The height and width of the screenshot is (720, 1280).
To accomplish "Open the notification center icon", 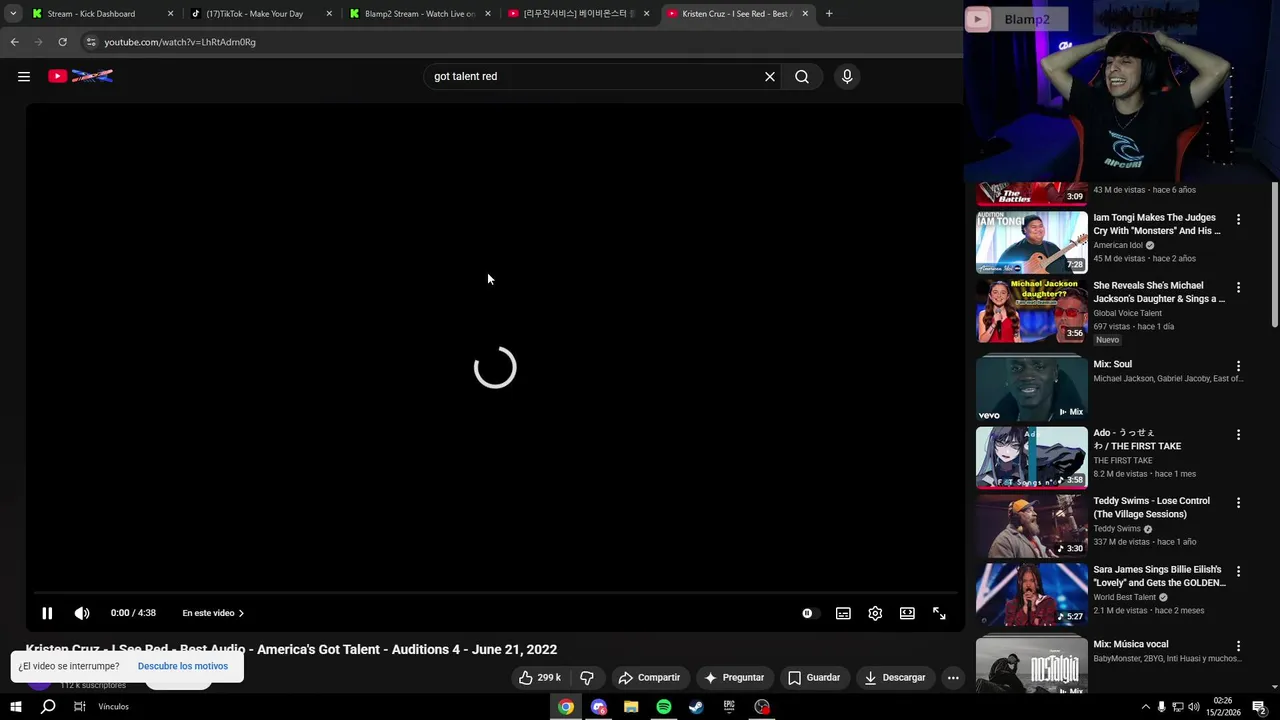I will 1259,707.
